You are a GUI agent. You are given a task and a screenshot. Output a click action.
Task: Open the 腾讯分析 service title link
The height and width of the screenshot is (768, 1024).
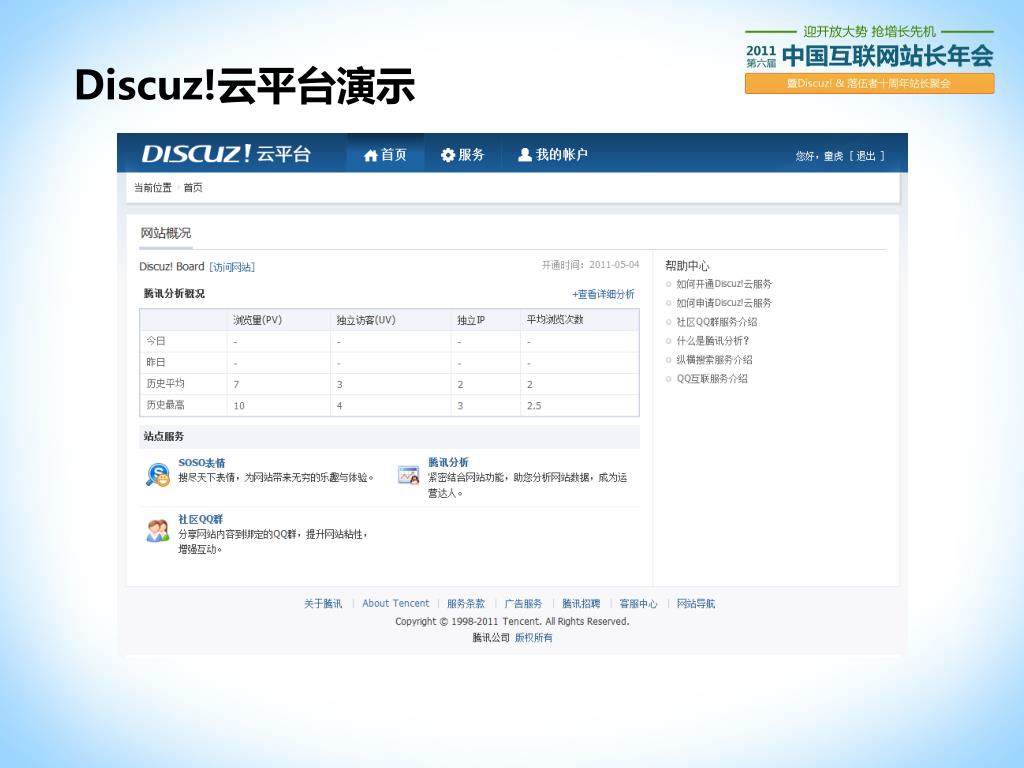tap(449, 462)
